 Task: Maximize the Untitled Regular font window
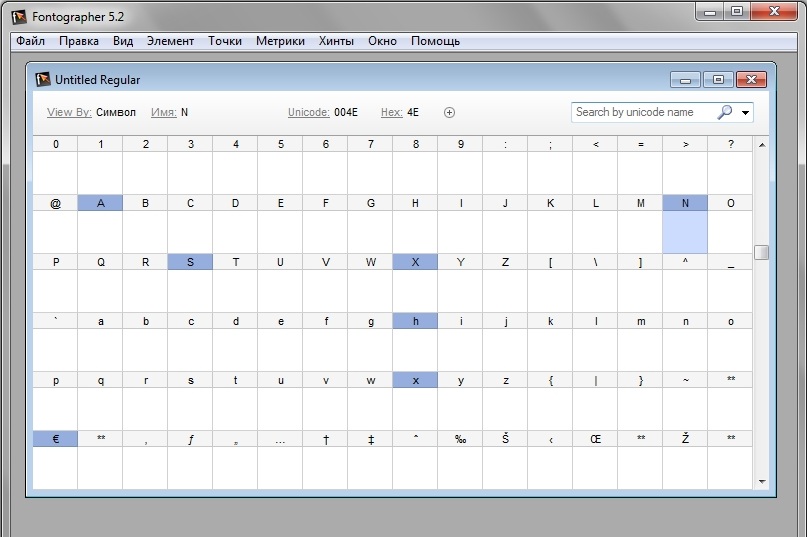(718, 80)
